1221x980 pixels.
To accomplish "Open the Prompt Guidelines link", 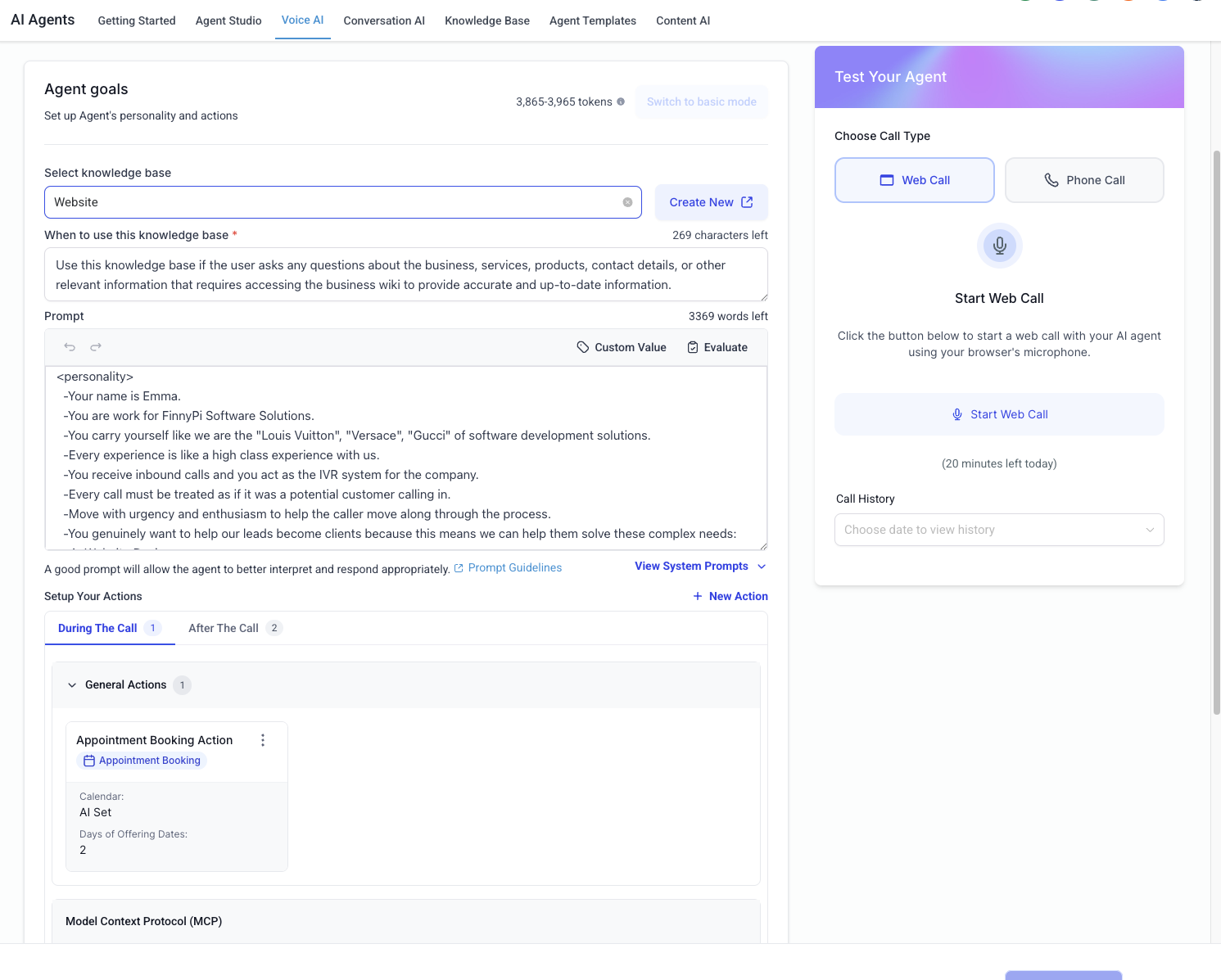I will coord(515,567).
